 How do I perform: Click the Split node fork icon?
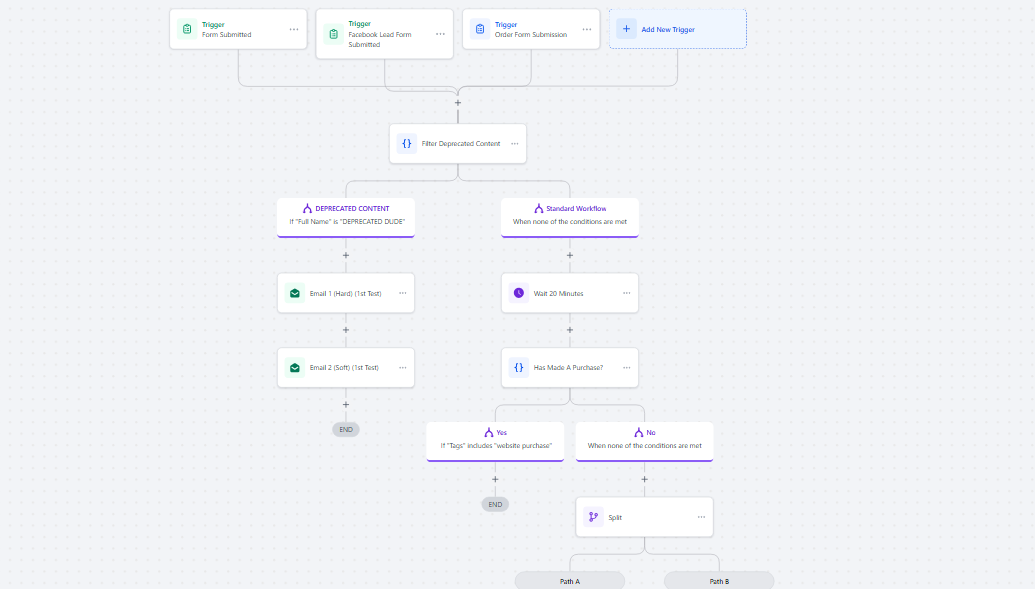(593, 517)
